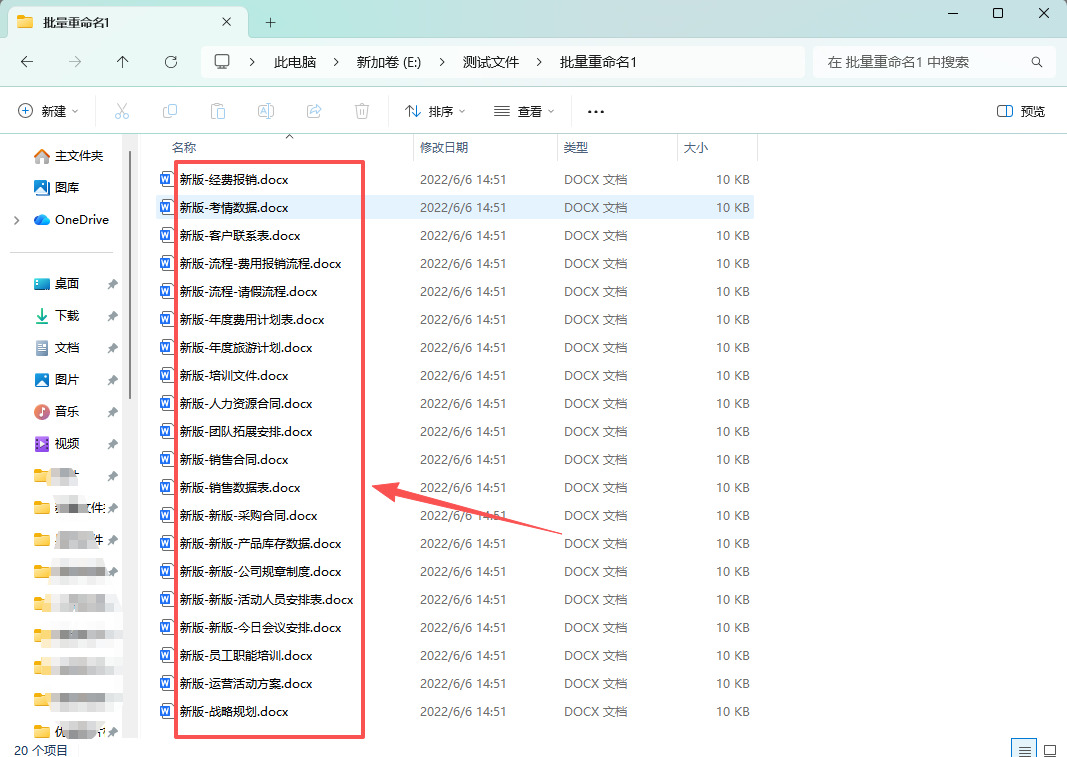
Task: Open the three-dot more options menu
Action: pyautogui.click(x=595, y=112)
